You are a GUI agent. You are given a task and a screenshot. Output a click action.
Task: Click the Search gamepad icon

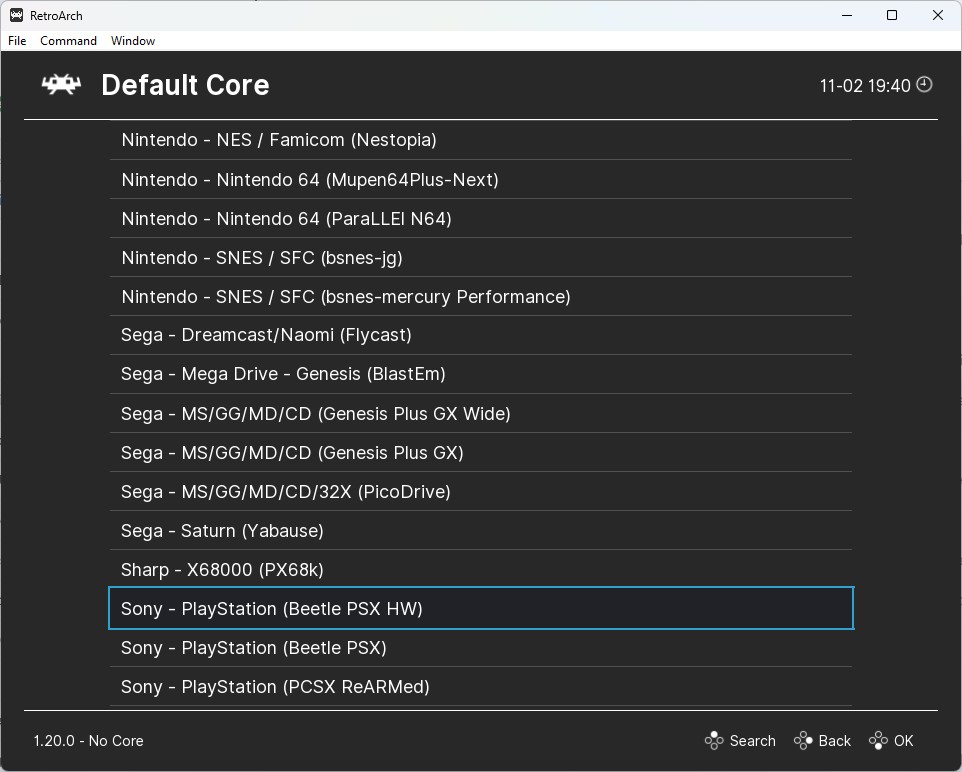tap(714, 741)
